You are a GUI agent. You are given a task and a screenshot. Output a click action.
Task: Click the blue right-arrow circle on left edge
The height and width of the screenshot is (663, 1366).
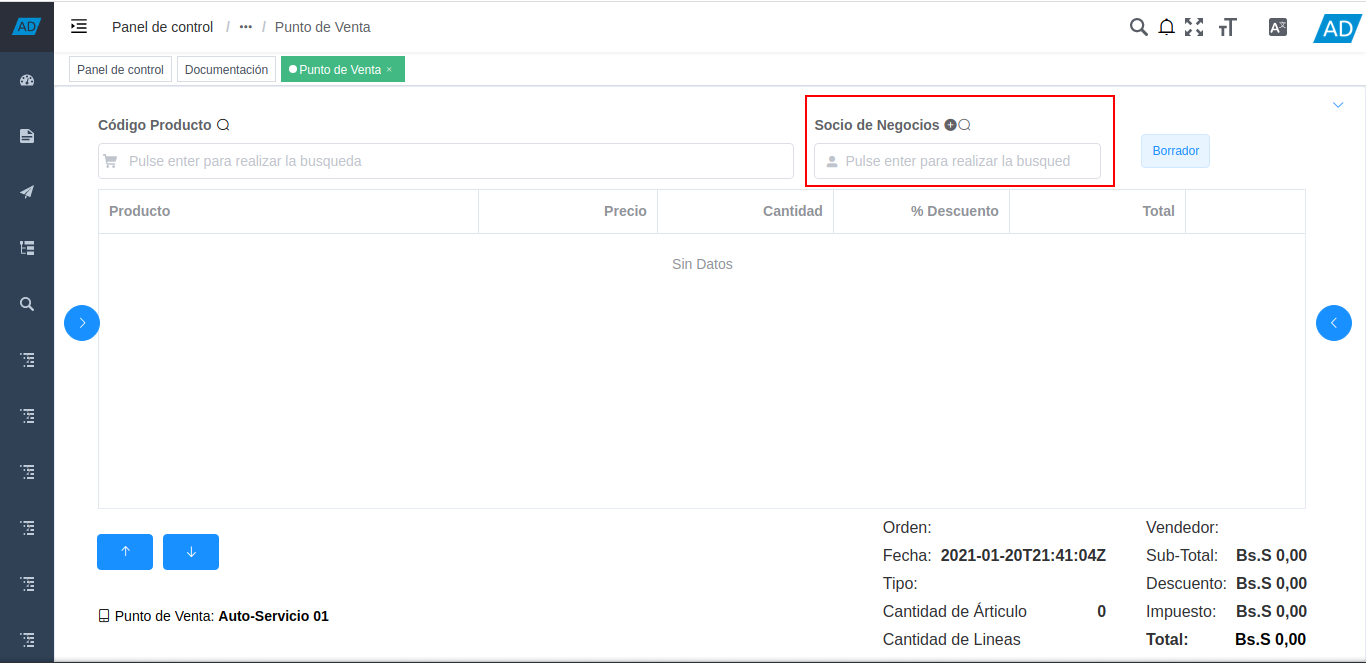[x=82, y=323]
